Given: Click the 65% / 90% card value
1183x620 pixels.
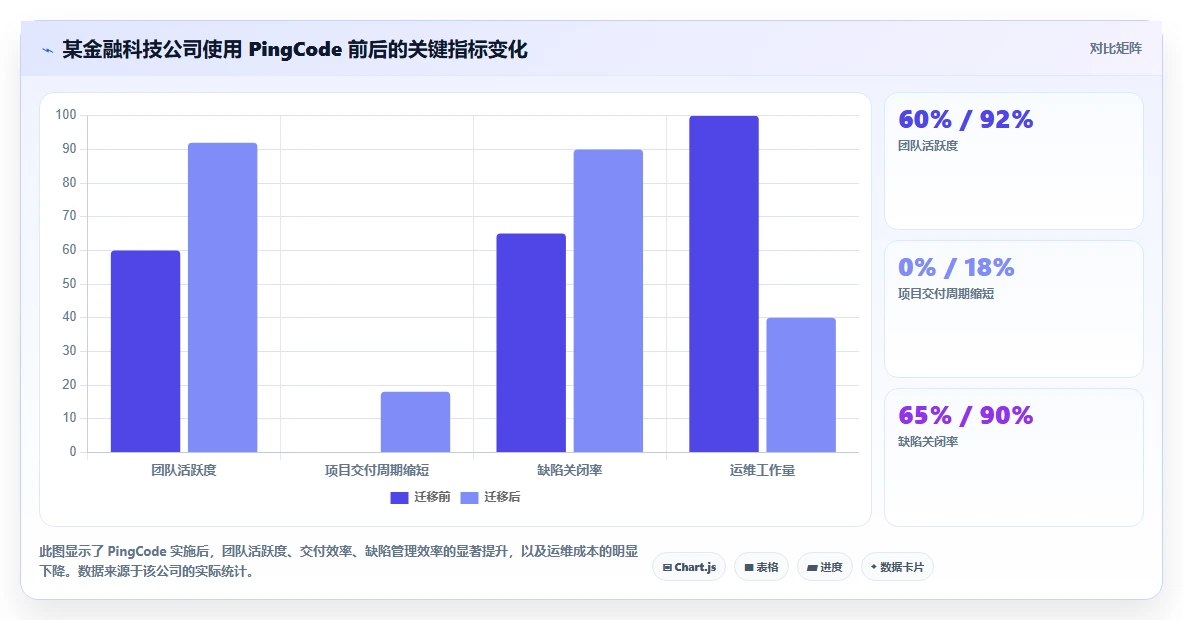Looking at the screenshot, I should tap(966, 415).
